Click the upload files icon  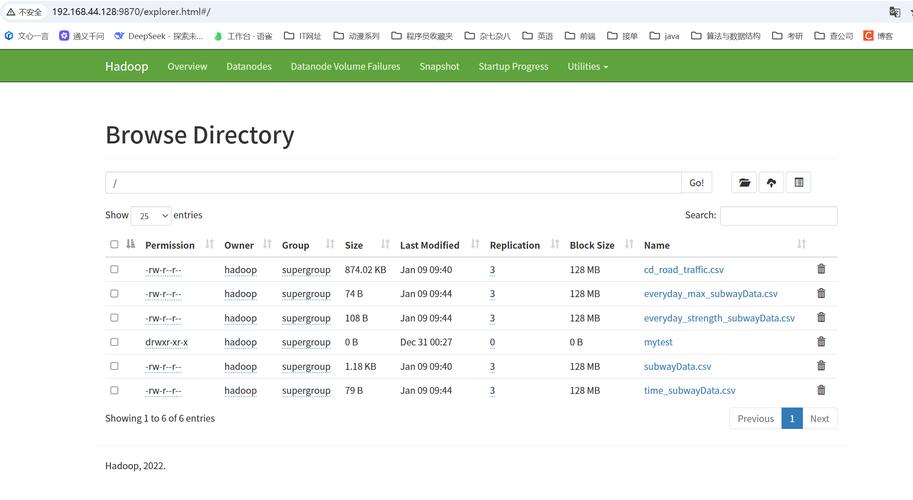771,183
